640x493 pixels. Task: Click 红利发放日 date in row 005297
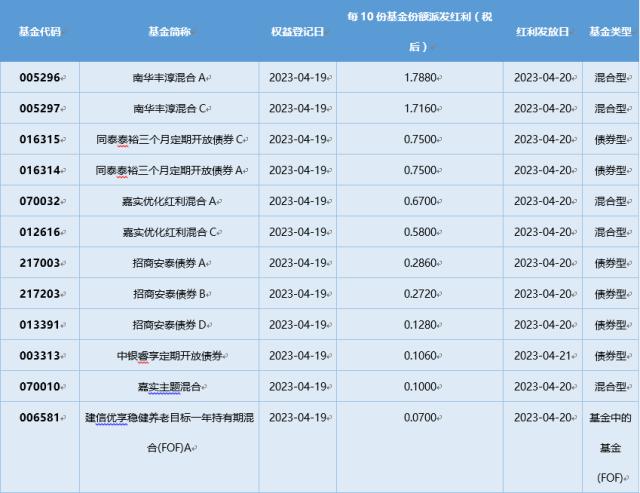pyautogui.click(x=542, y=108)
